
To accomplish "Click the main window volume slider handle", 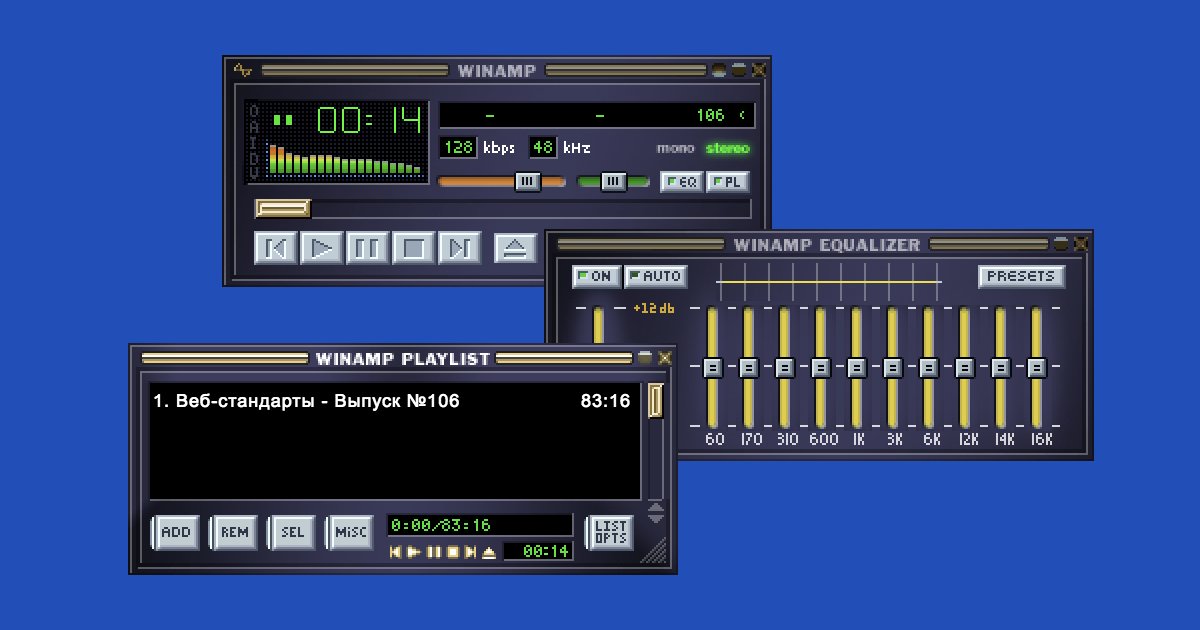I will pyautogui.click(x=527, y=182).
